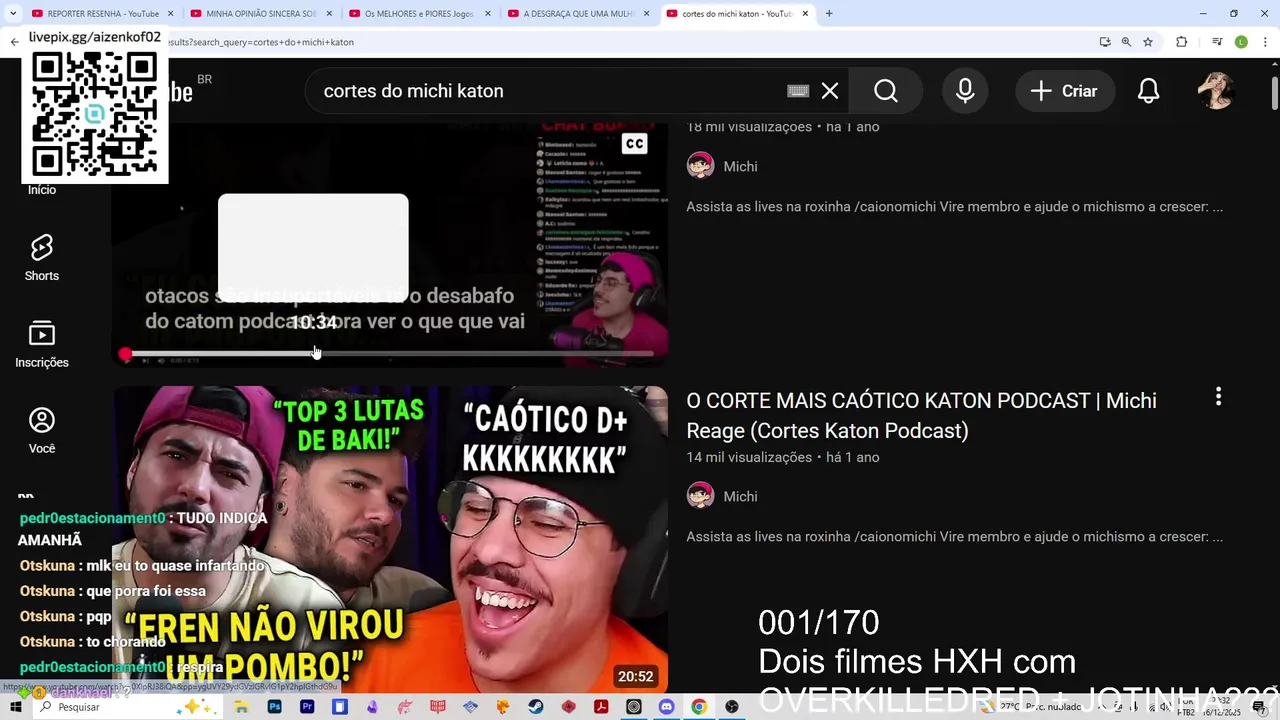Screen dimensions: 1280x720
Task: Open the browser extensions puzzle icon
Action: pos(1182,42)
